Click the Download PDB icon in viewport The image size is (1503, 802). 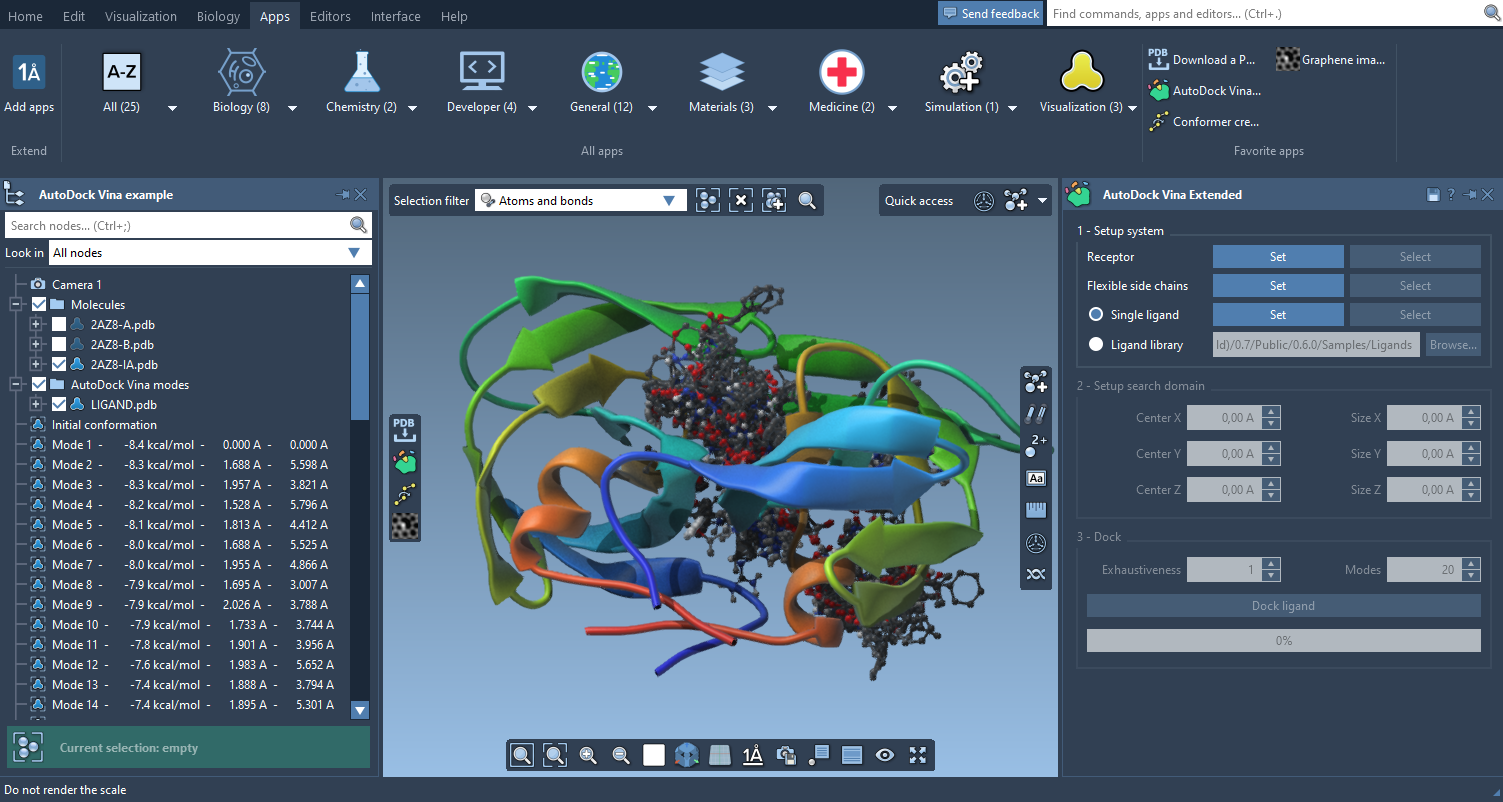point(404,430)
